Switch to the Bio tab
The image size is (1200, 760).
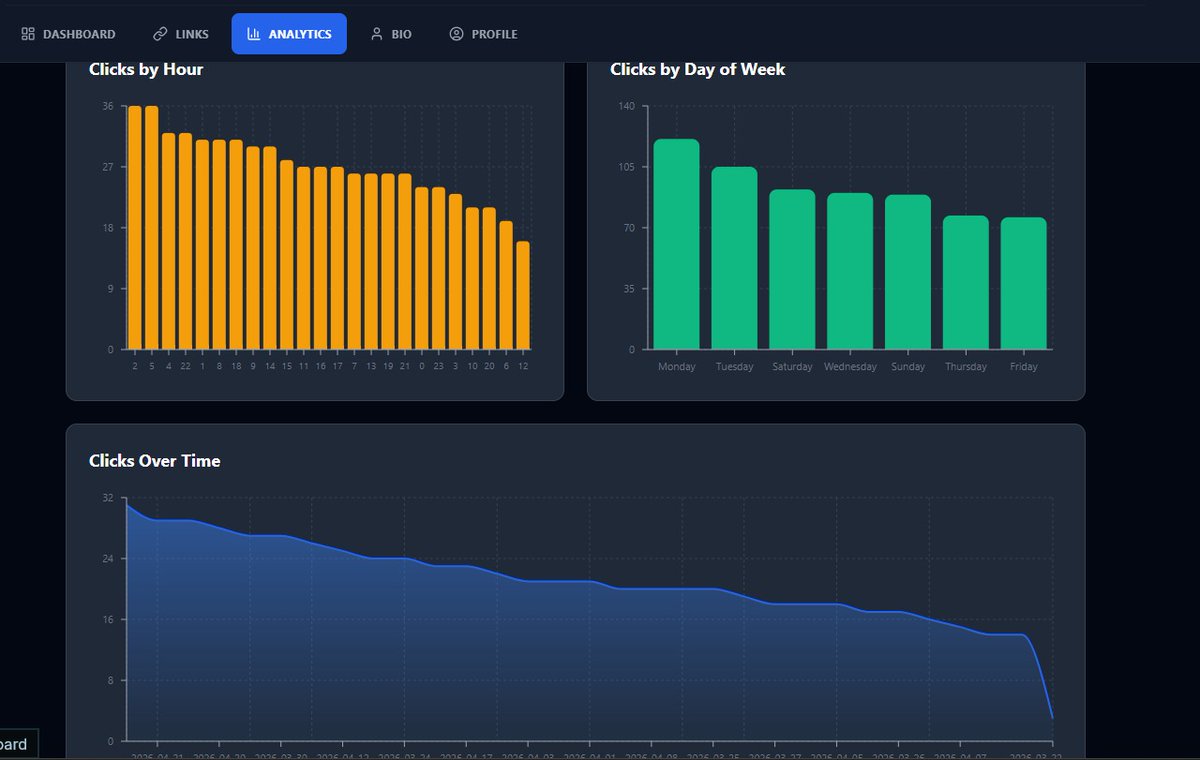[x=390, y=34]
